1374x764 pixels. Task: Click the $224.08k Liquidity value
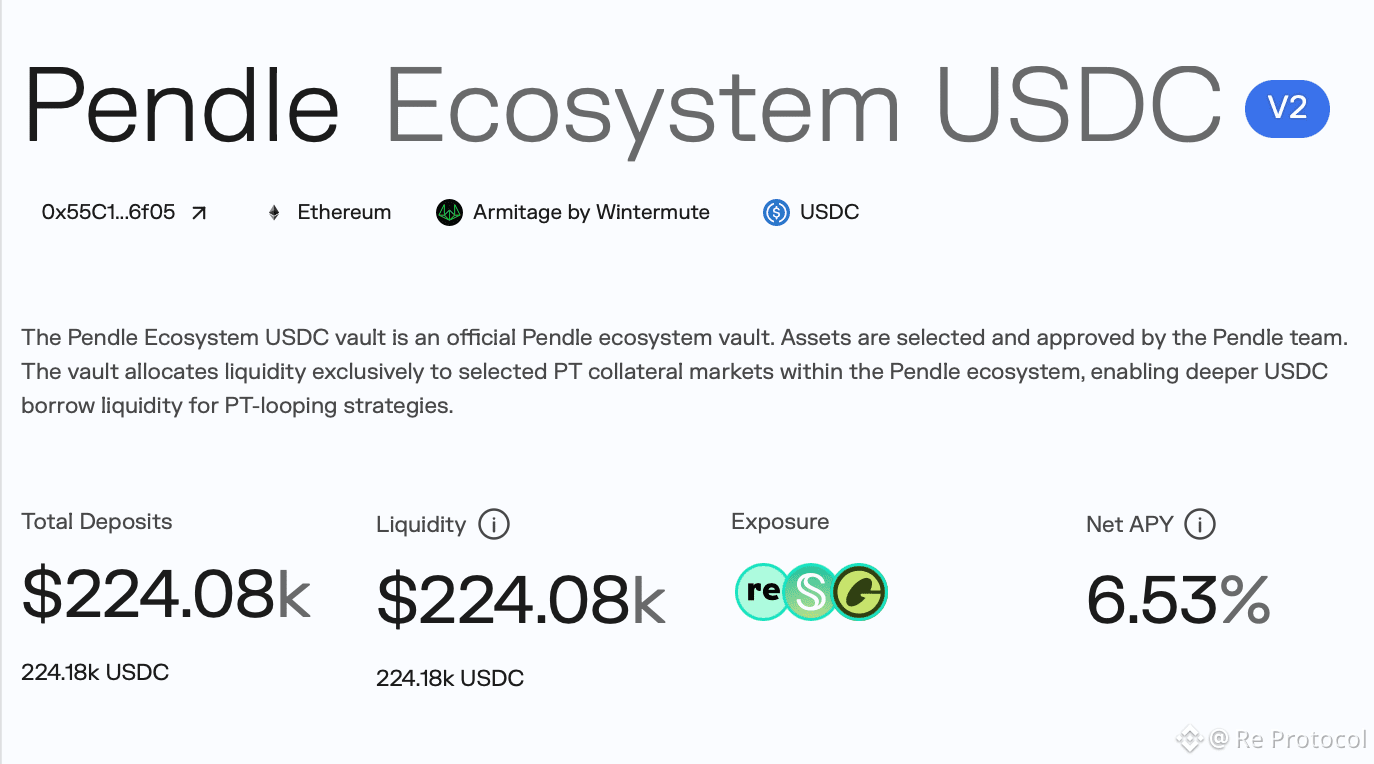pyautogui.click(x=521, y=600)
